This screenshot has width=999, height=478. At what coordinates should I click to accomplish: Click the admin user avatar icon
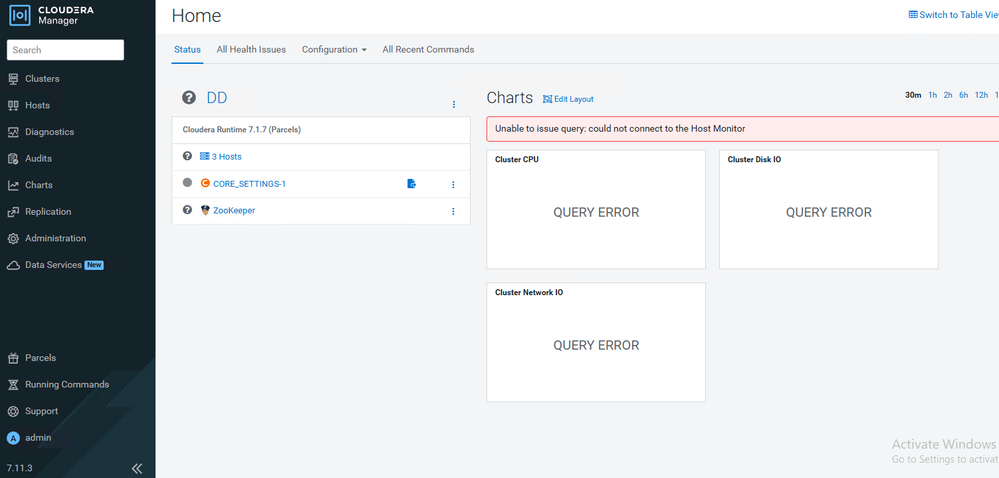[x=13, y=438]
